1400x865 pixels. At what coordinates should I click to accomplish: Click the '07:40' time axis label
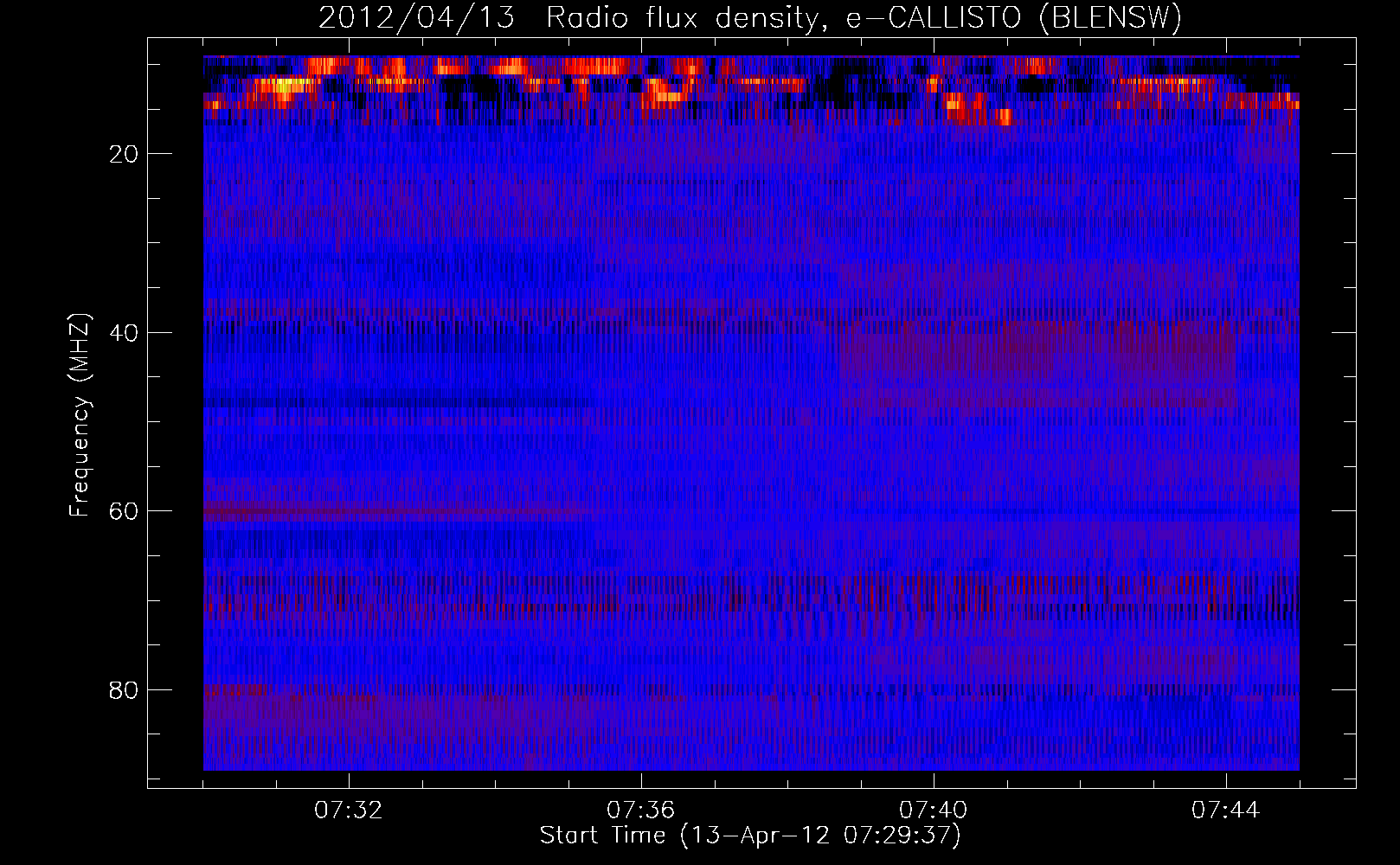click(x=933, y=811)
